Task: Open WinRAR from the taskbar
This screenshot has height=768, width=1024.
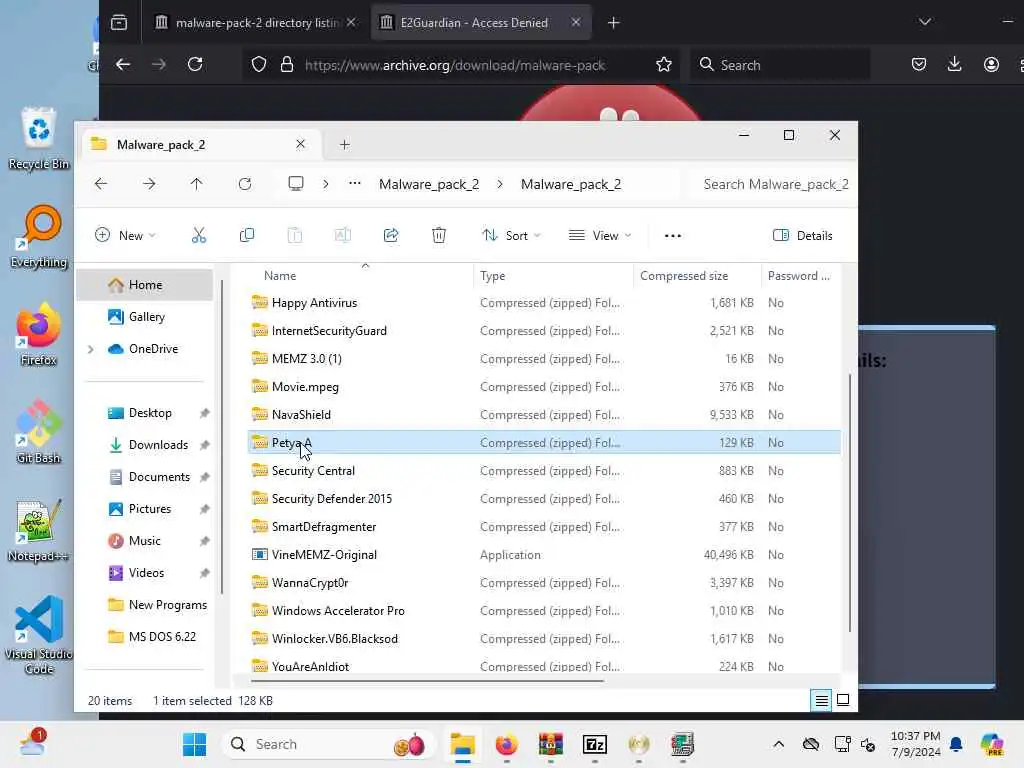Action: click(x=551, y=744)
